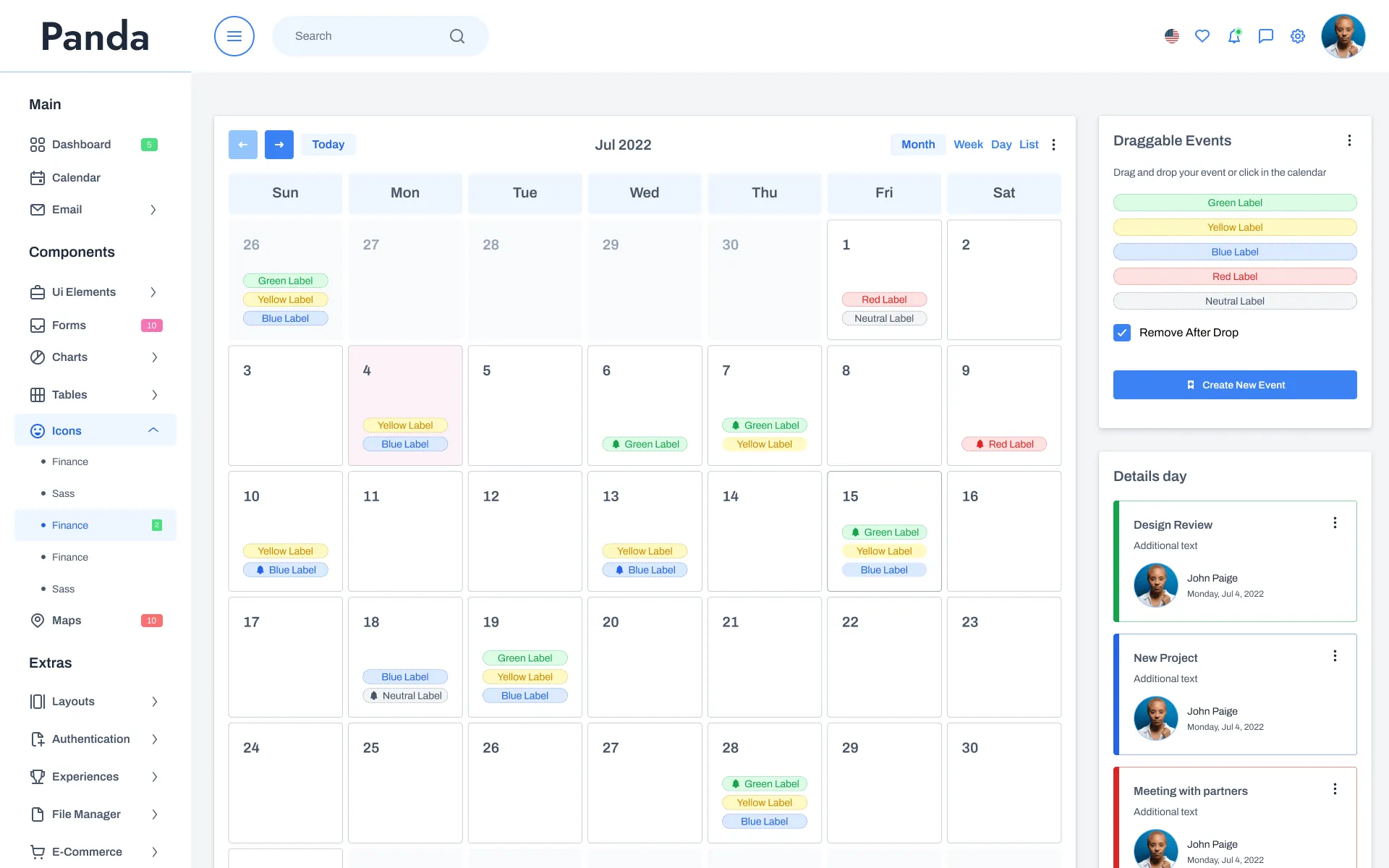The width and height of the screenshot is (1389, 868).
Task: Open options menu on New Project event
Action: [x=1335, y=655]
